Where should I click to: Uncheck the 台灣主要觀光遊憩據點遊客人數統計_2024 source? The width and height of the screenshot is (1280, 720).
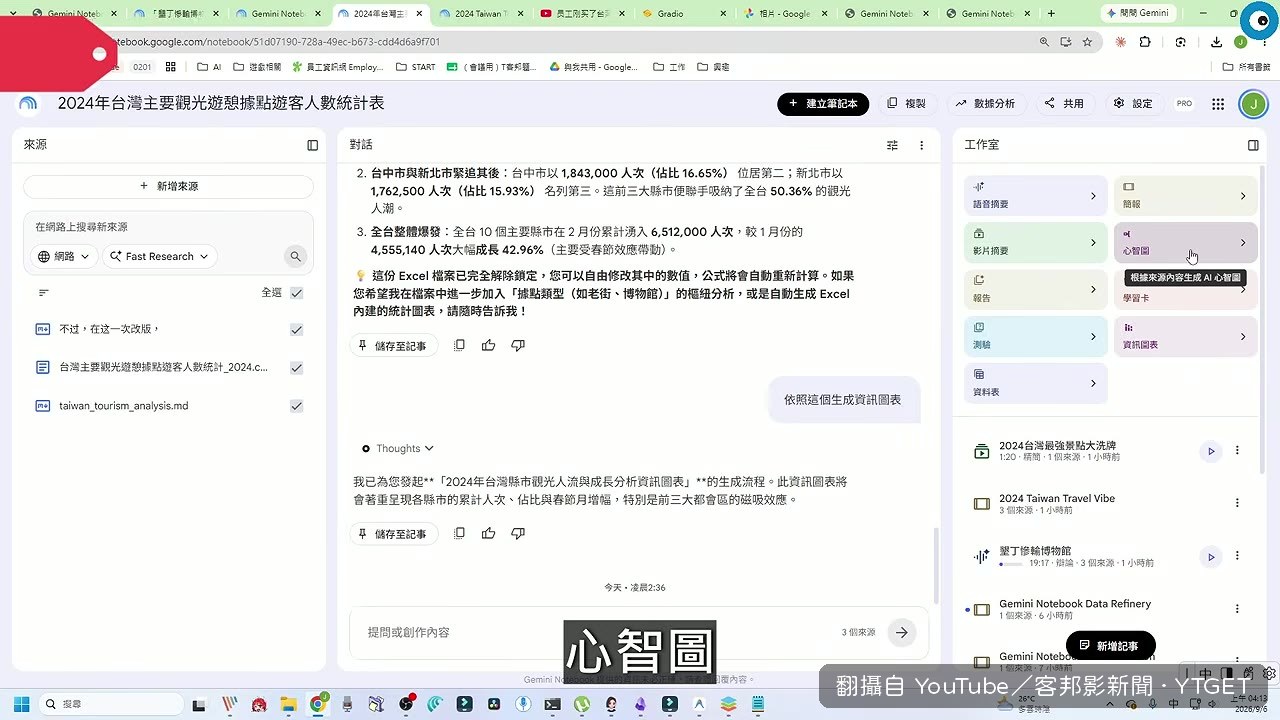pyautogui.click(x=296, y=368)
